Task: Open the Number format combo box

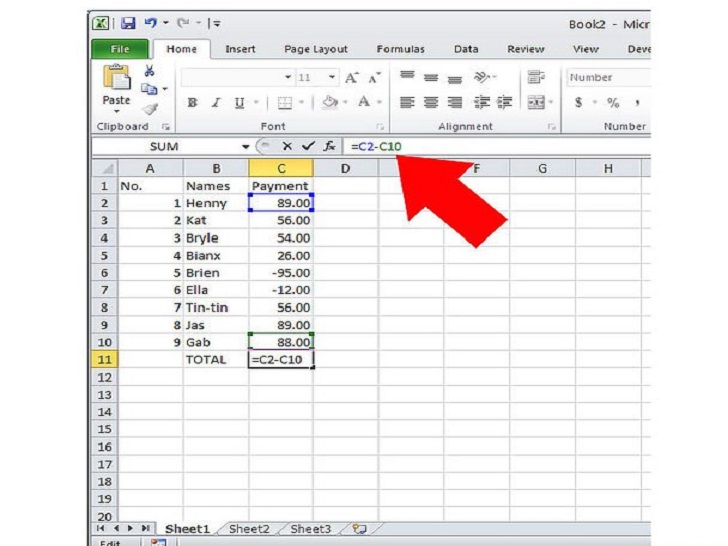Action: (x=608, y=77)
